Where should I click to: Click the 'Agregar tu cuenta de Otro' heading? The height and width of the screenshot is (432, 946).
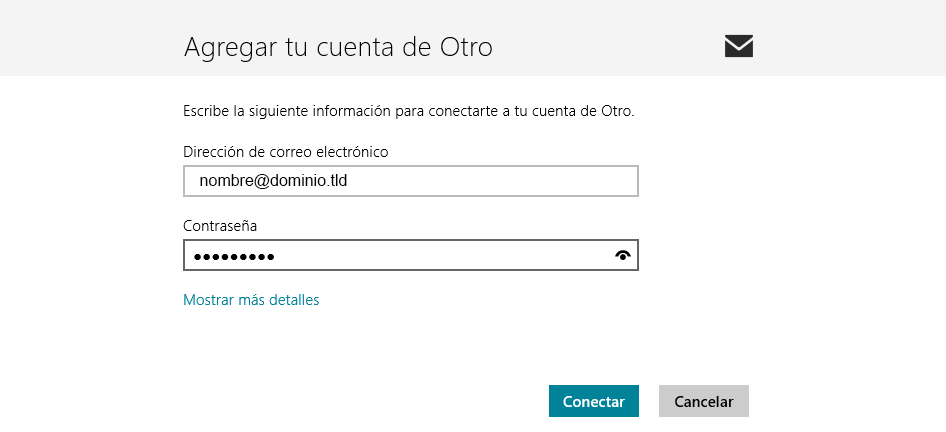pos(338,47)
